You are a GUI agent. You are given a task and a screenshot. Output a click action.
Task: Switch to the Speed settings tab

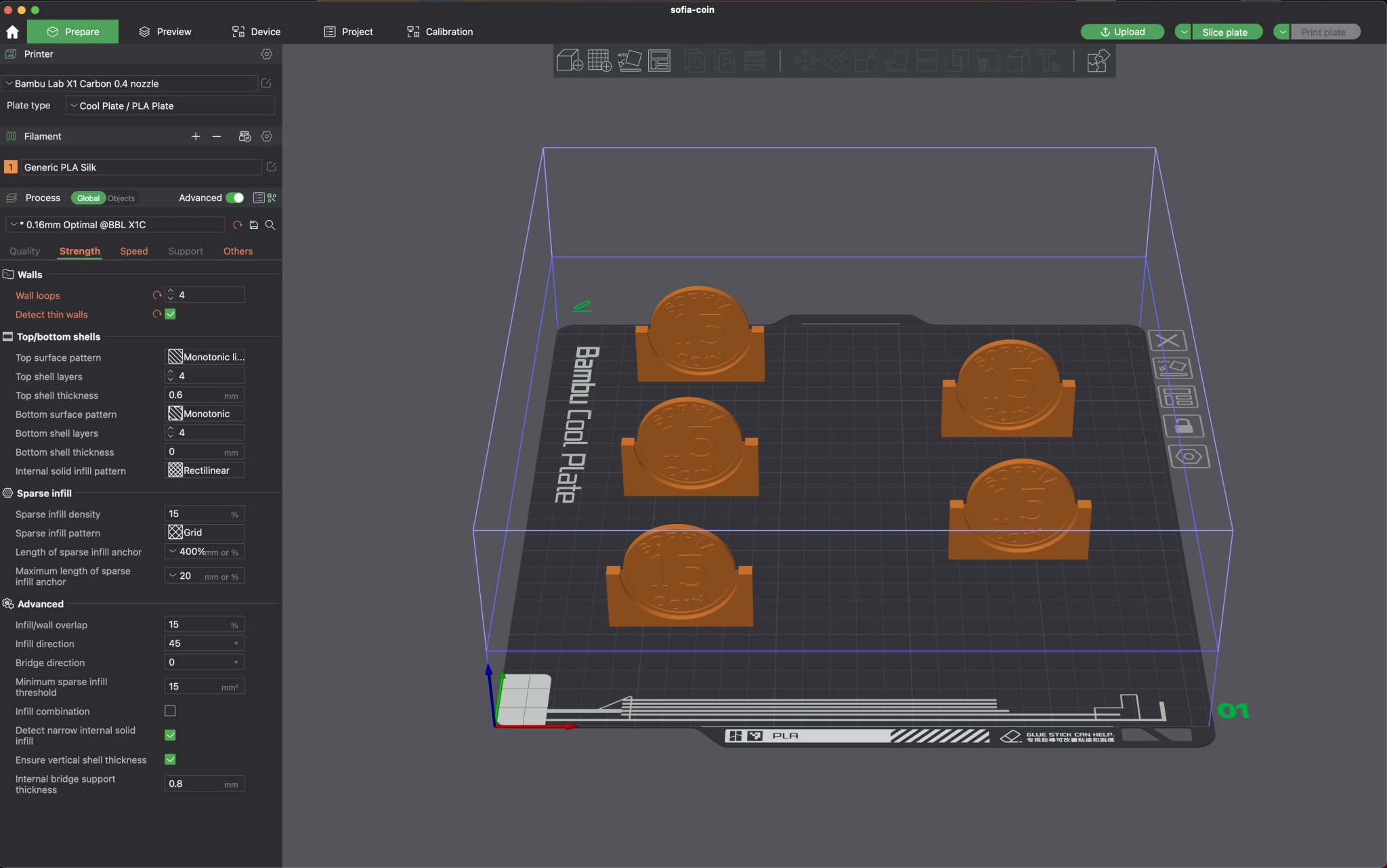click(x=133, y=251)
